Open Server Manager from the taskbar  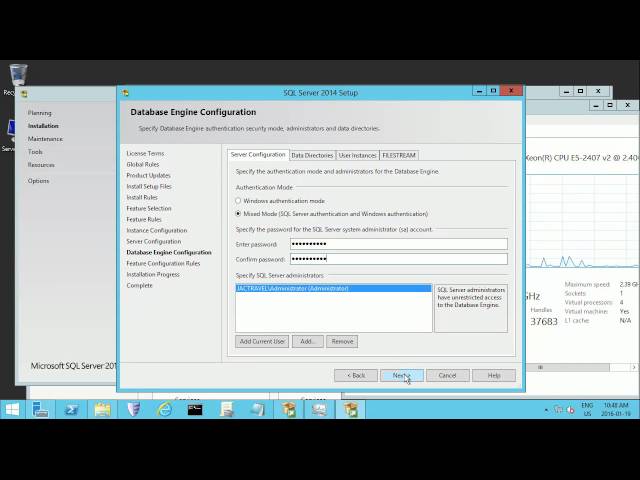(x=40, y=409)
